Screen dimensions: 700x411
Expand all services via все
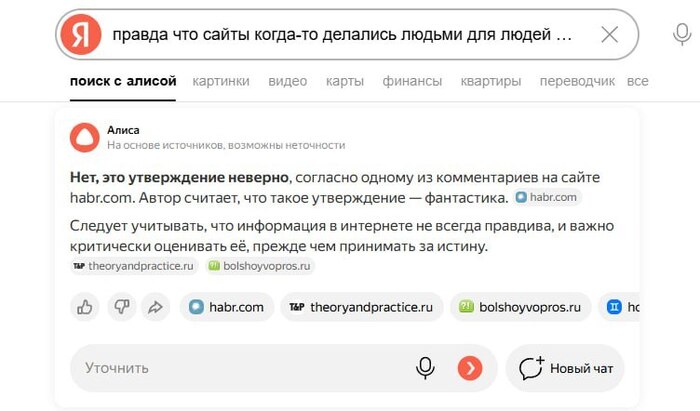tap(637, 81)
